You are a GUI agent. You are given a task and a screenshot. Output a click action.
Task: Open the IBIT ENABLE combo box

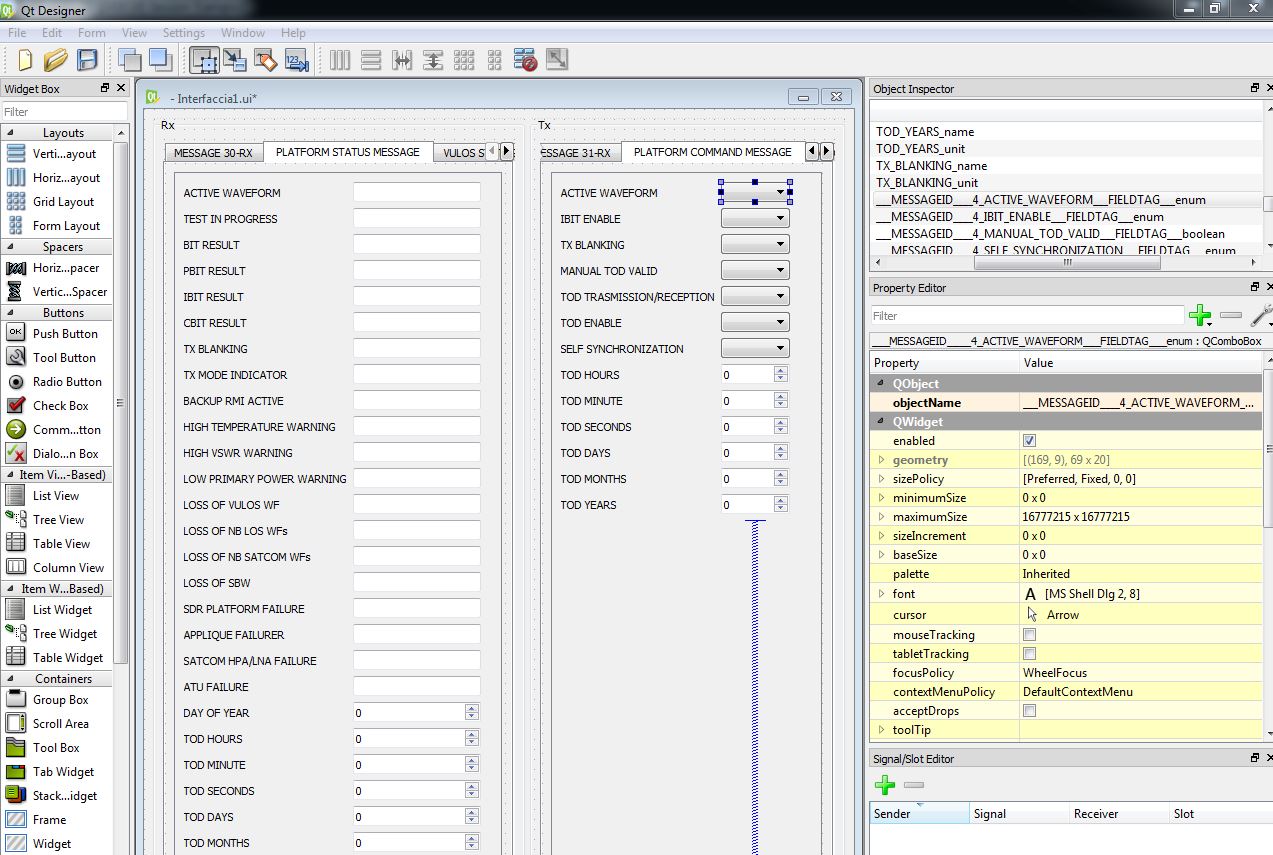[x=755, y=218]
